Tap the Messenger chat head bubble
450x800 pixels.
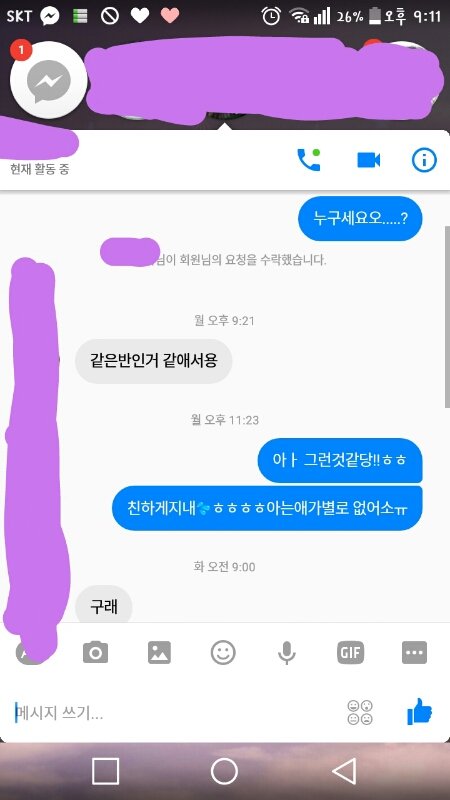tap(48, 80)
